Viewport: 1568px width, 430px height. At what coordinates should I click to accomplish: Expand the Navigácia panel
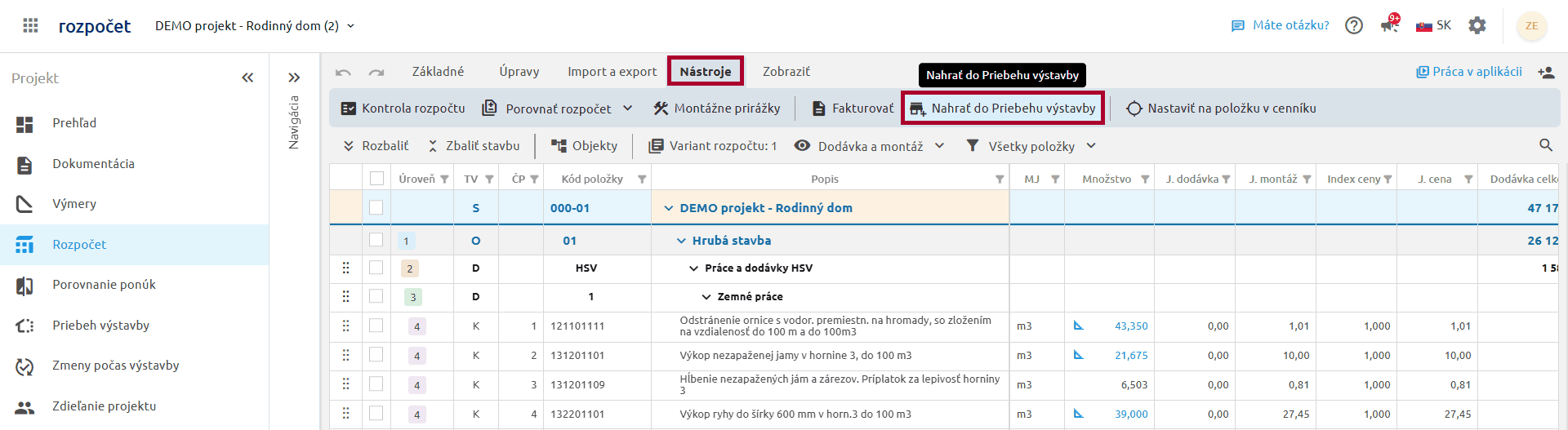(x=294, y=78)
